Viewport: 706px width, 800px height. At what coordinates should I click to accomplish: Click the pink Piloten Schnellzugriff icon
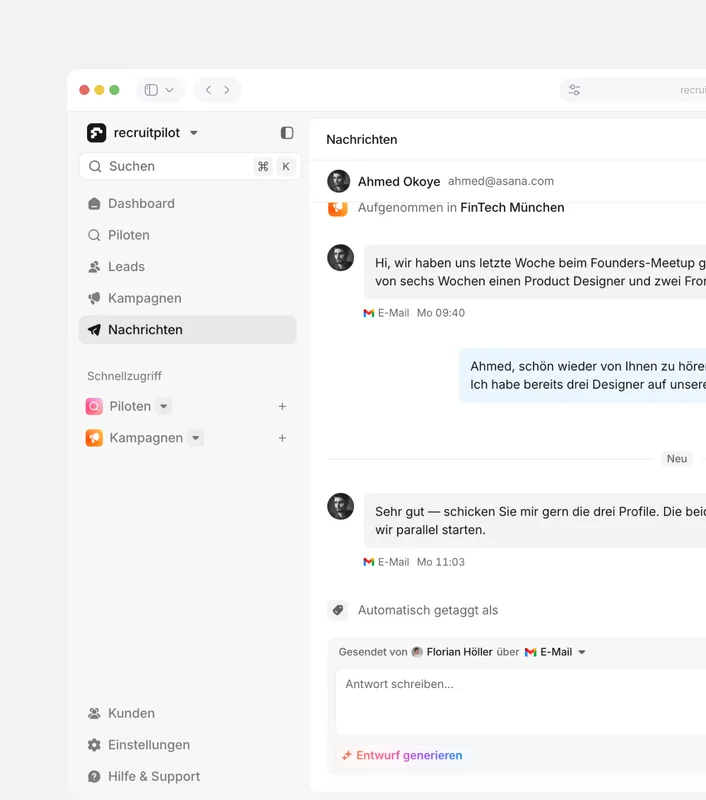tap(94, 407)
